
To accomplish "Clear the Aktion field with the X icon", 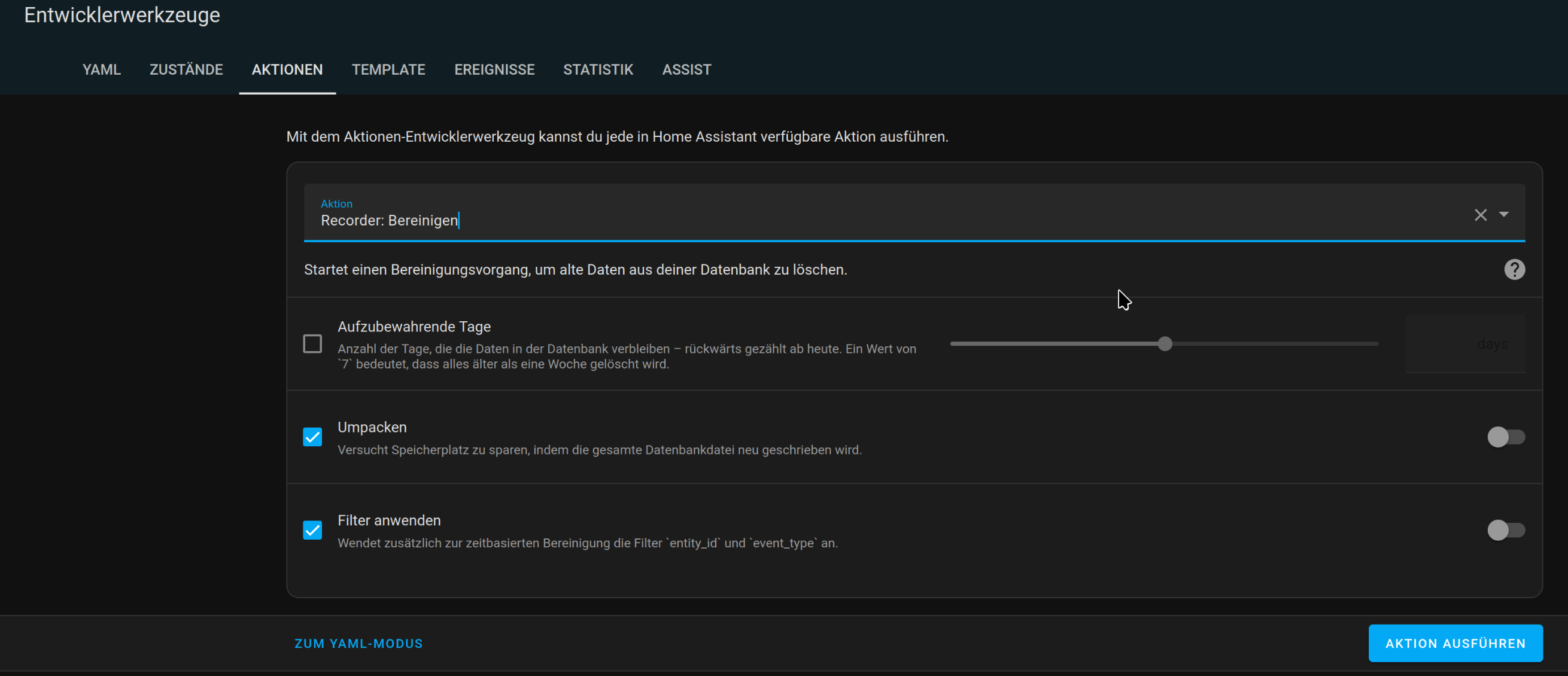I will click(x=1481, y=215).
